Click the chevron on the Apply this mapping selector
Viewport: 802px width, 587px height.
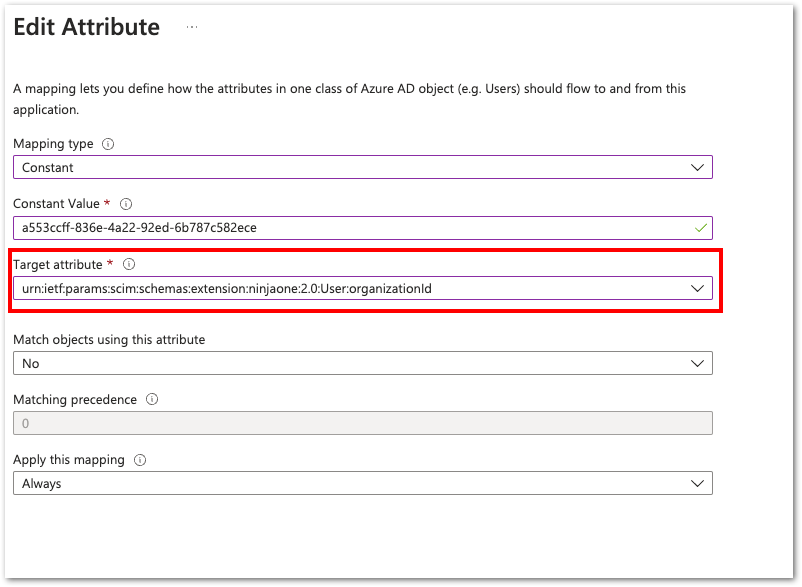pyautogui.click(x=697, y=482)
